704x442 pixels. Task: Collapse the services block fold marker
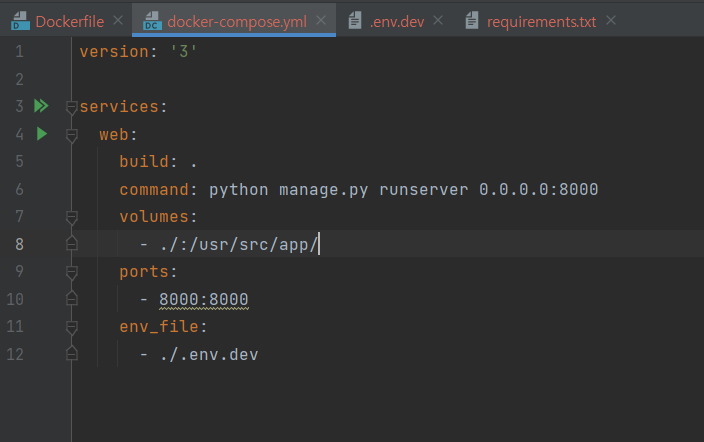pyautogui.click(x=71, y=107)
